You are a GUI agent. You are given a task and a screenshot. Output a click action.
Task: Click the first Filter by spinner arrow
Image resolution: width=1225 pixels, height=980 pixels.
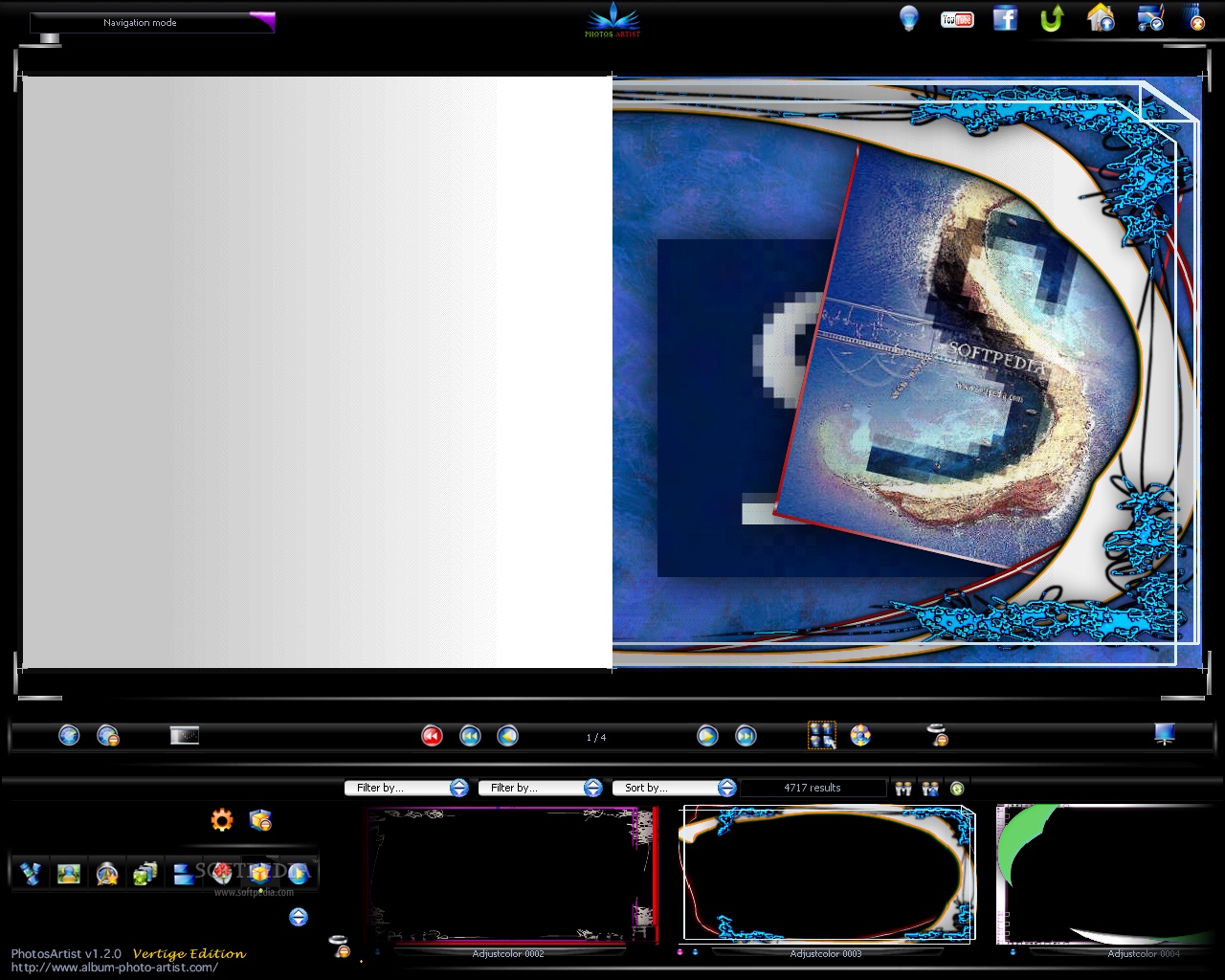click(x=459, y=788)
